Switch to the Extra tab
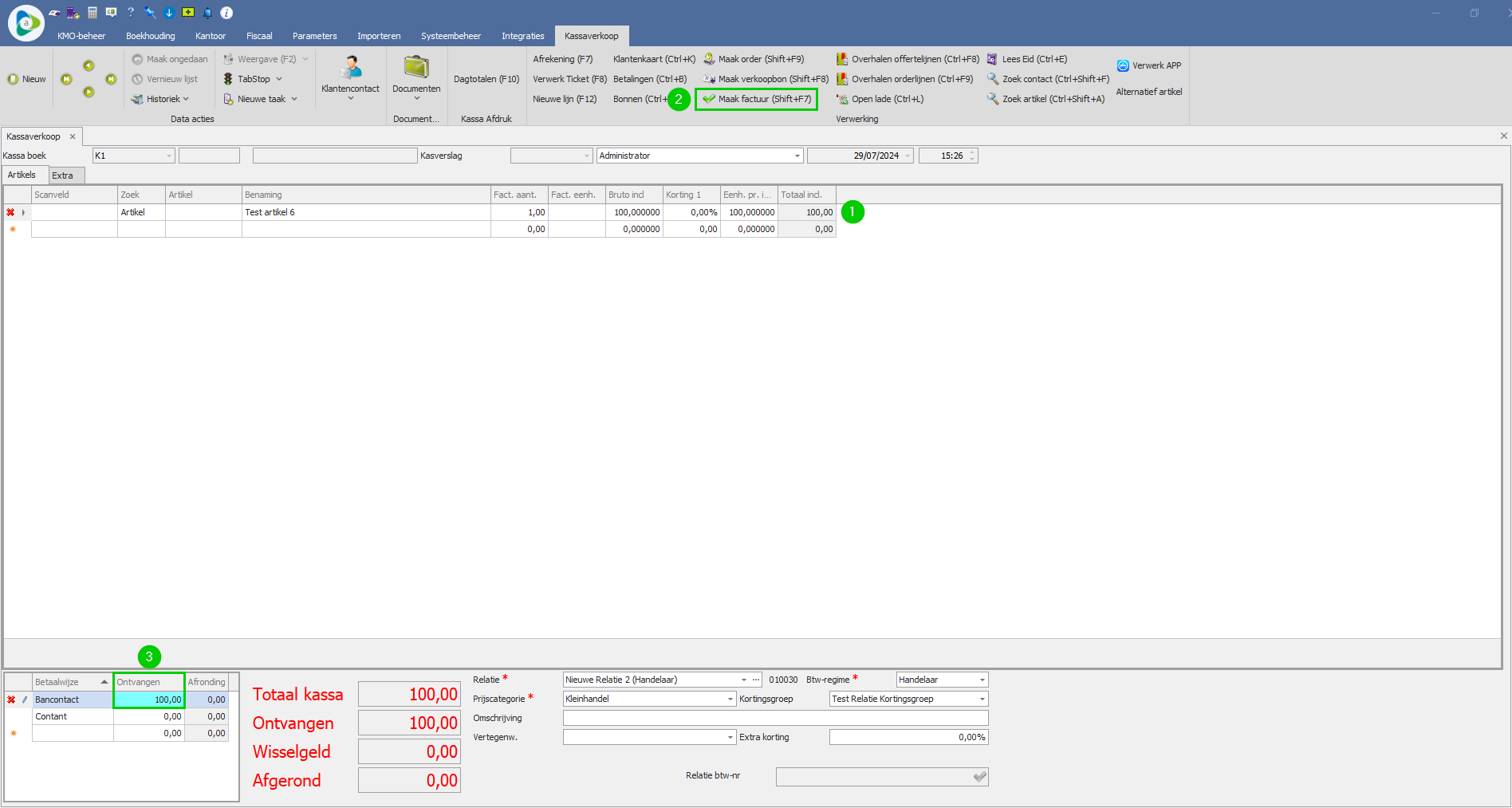The image size is (1512, 808). [x=63, y=175]
